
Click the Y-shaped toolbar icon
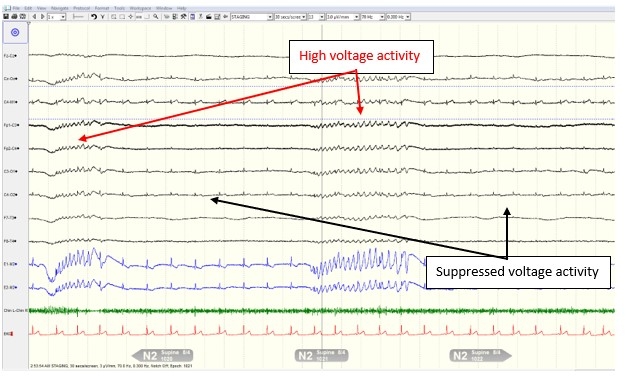tap(102, 17)
